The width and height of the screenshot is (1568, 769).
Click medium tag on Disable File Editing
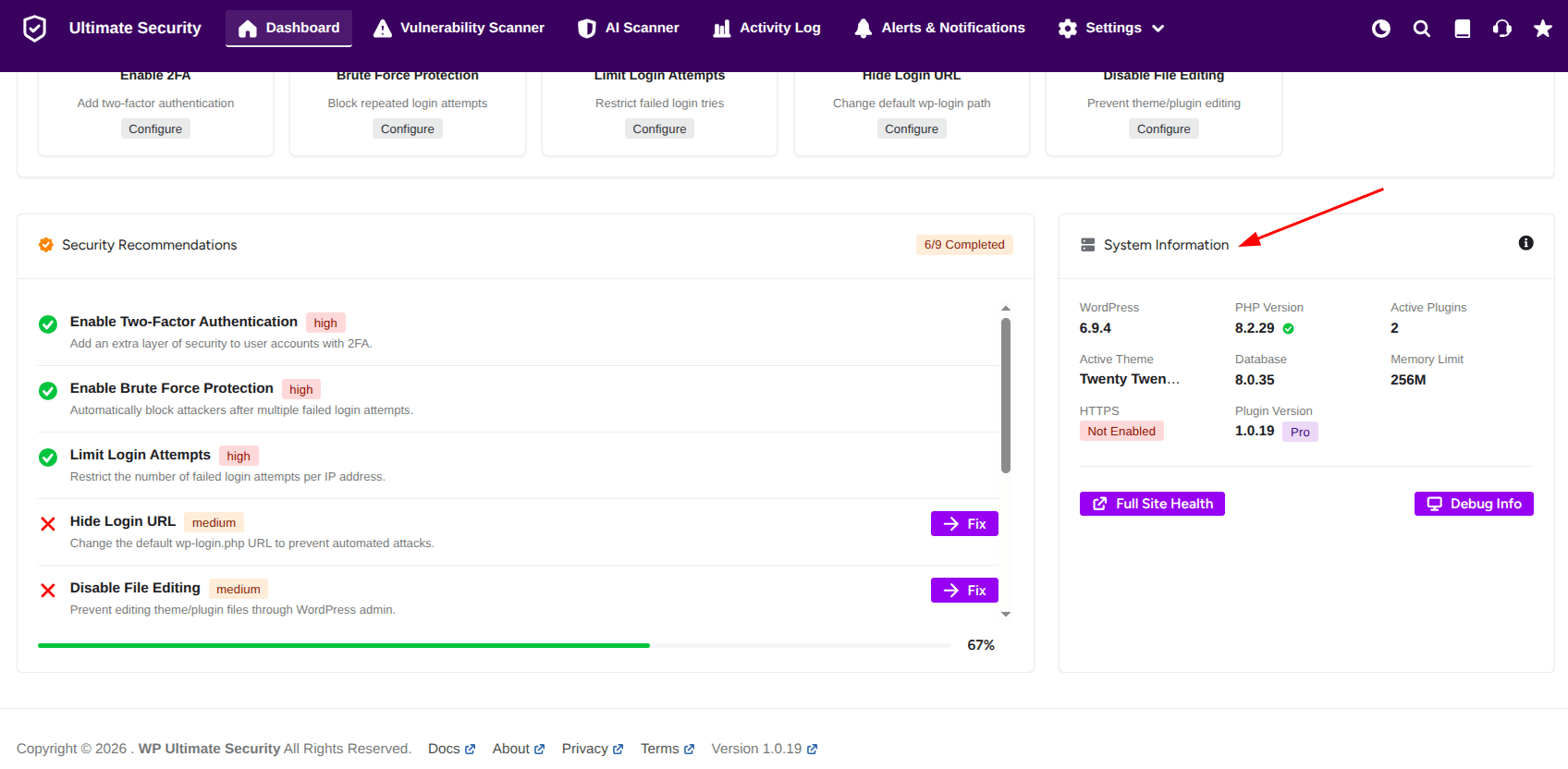point(239,590)
